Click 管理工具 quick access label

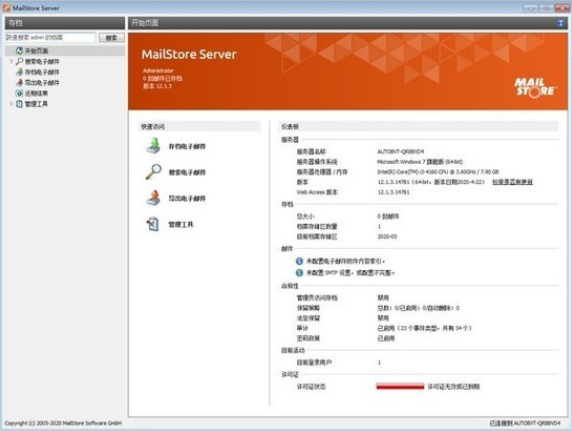(x=181, y=224)
